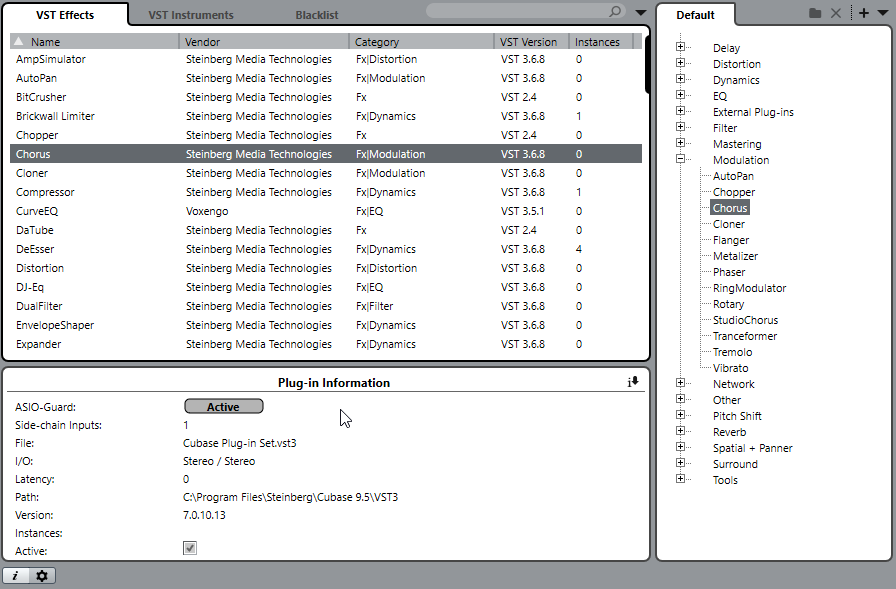Sort by the VST Version column header
This screenshot has width=896, height=589.
(531, 42)
